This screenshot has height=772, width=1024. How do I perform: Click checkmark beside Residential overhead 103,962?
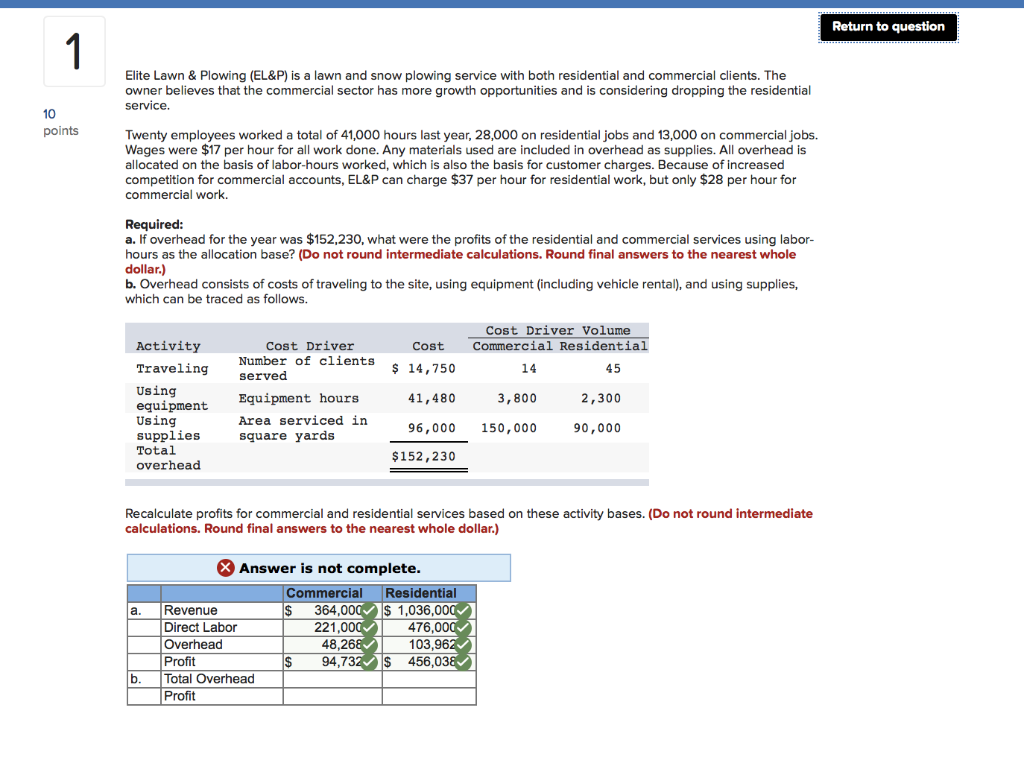[463, 645]
